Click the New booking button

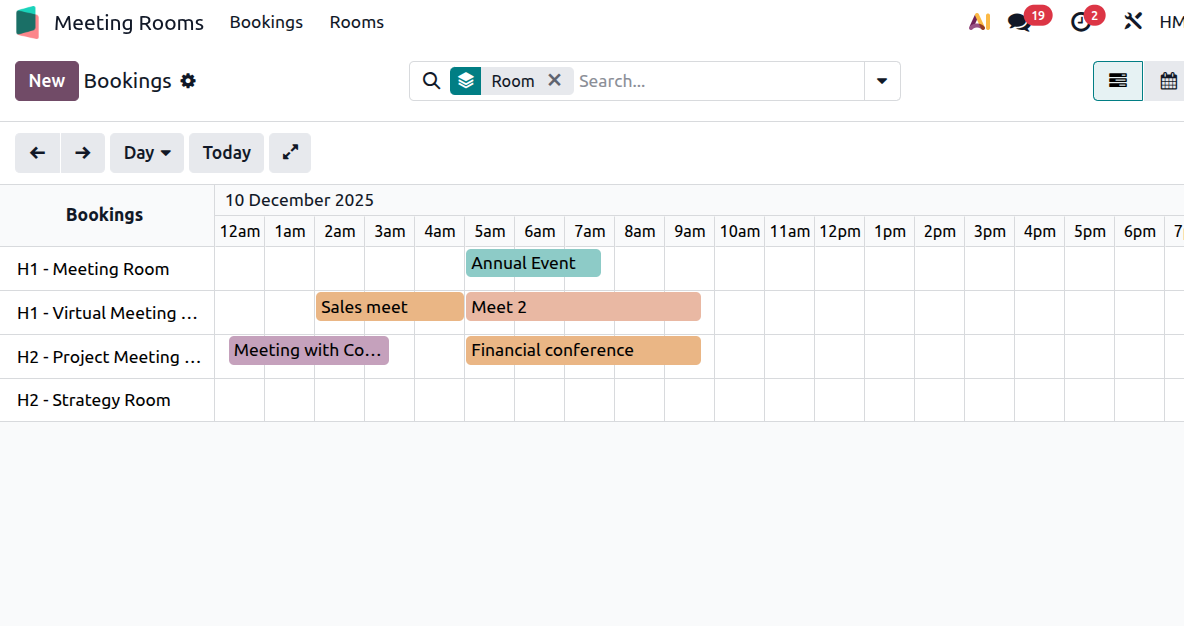(47, 81)
